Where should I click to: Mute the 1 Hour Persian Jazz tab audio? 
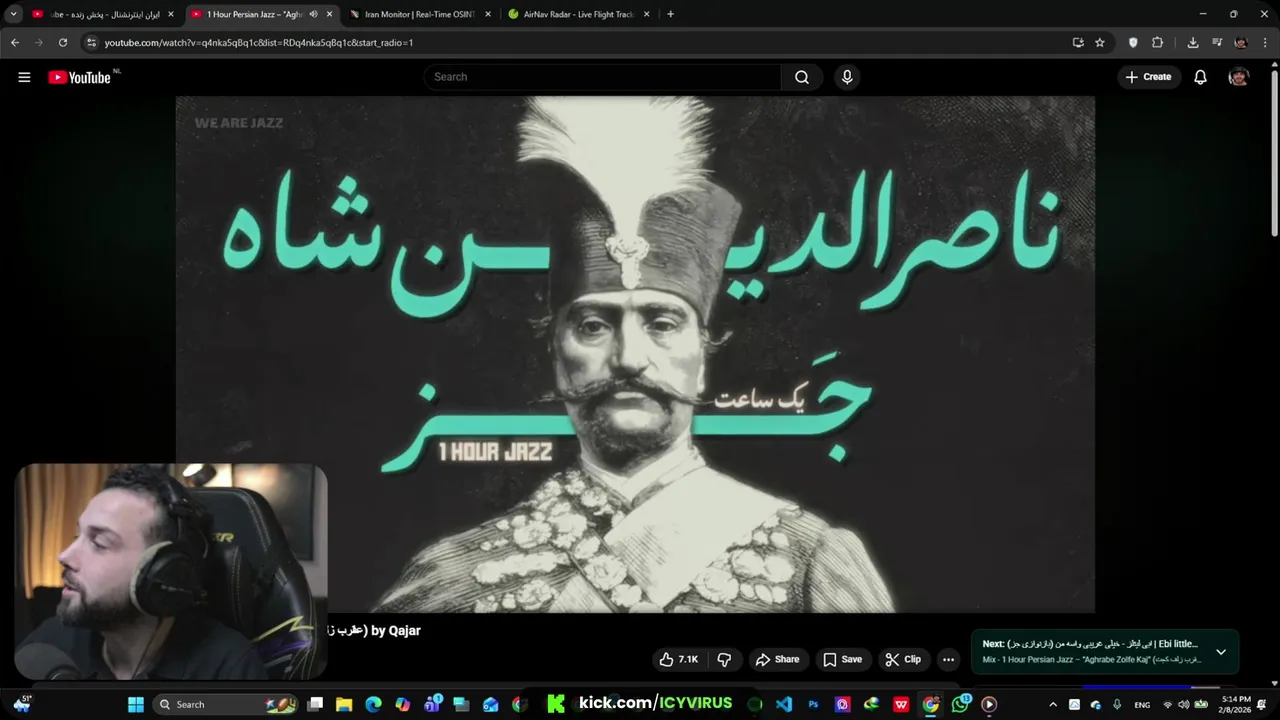pyautogui.click(x=313, y=14)
